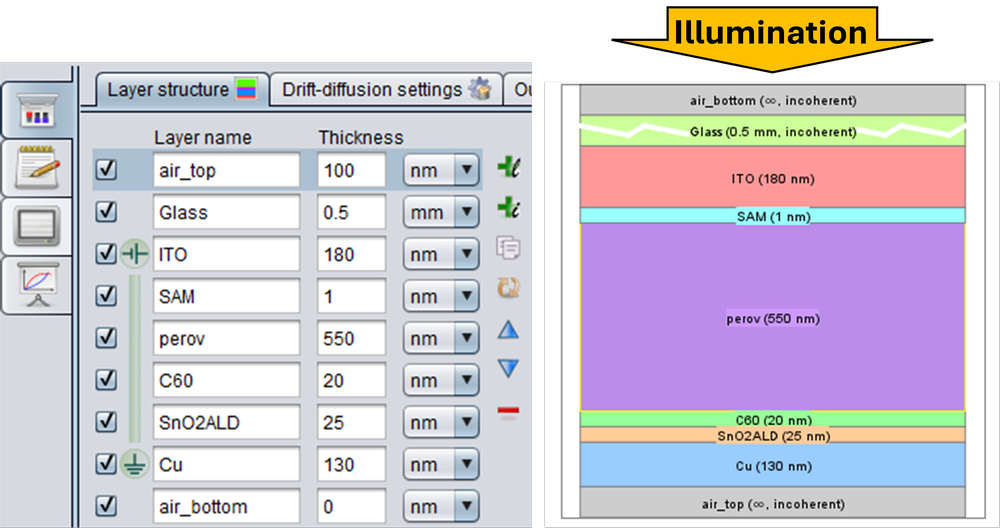Click the perov layer name field

click(226, 339)
